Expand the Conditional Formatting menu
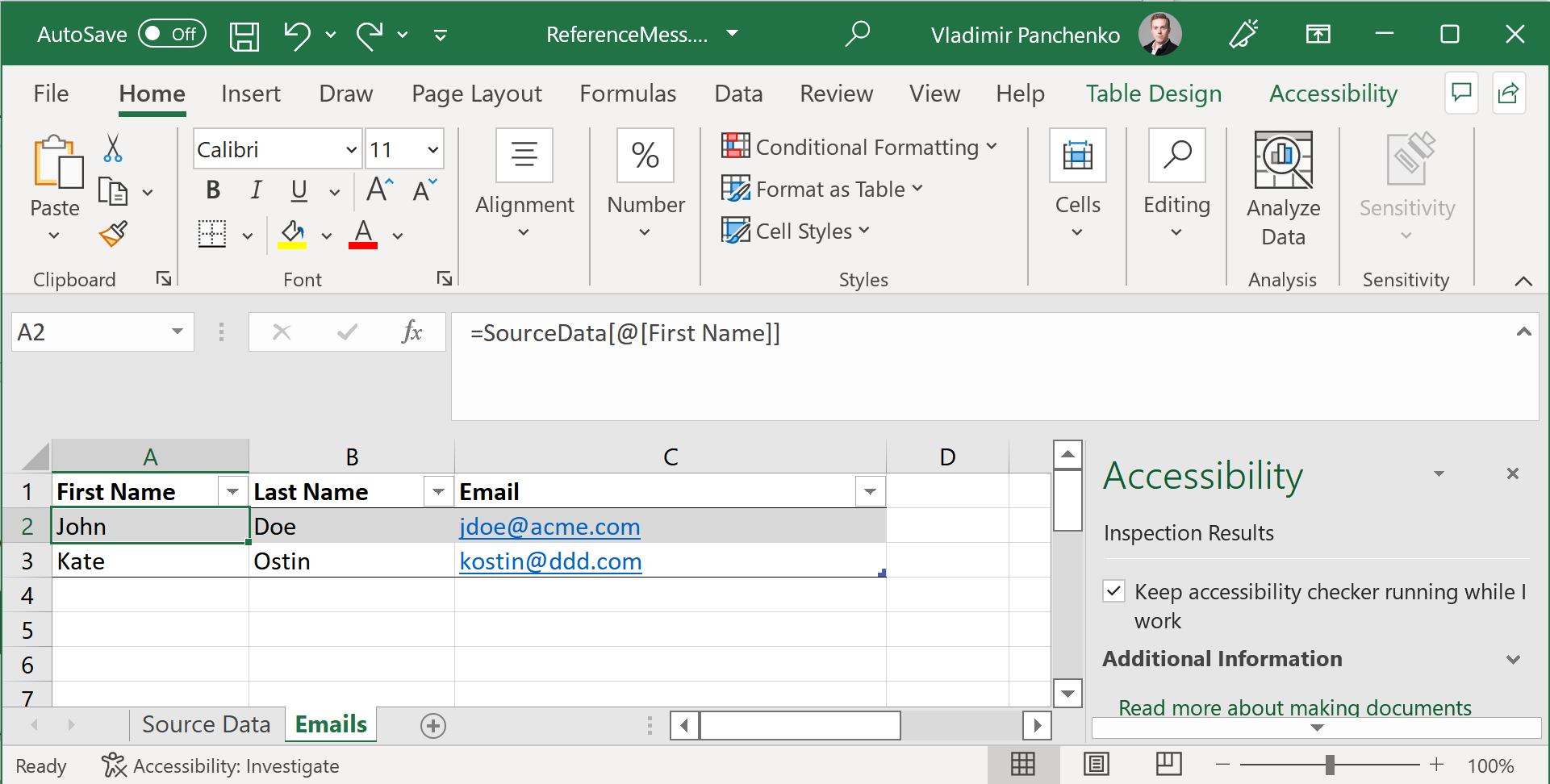This screenshot has width=1550, height=784. (860, 147)
